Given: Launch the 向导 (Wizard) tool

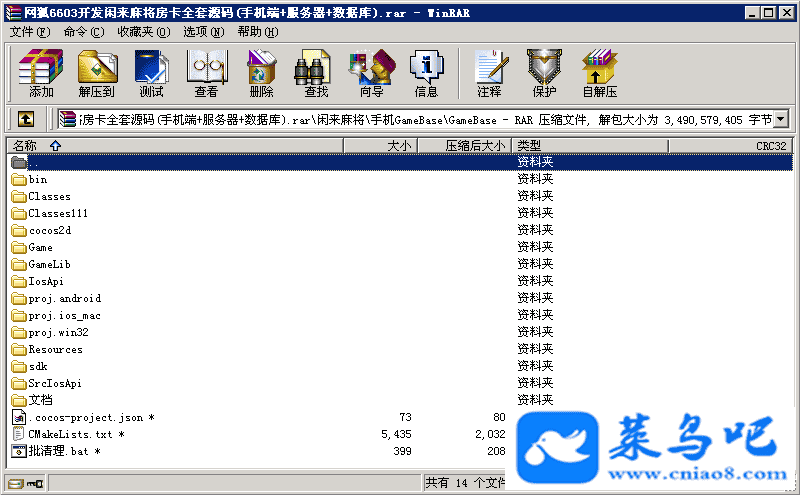Looking at the screenshot, I should tap(371, 73).
